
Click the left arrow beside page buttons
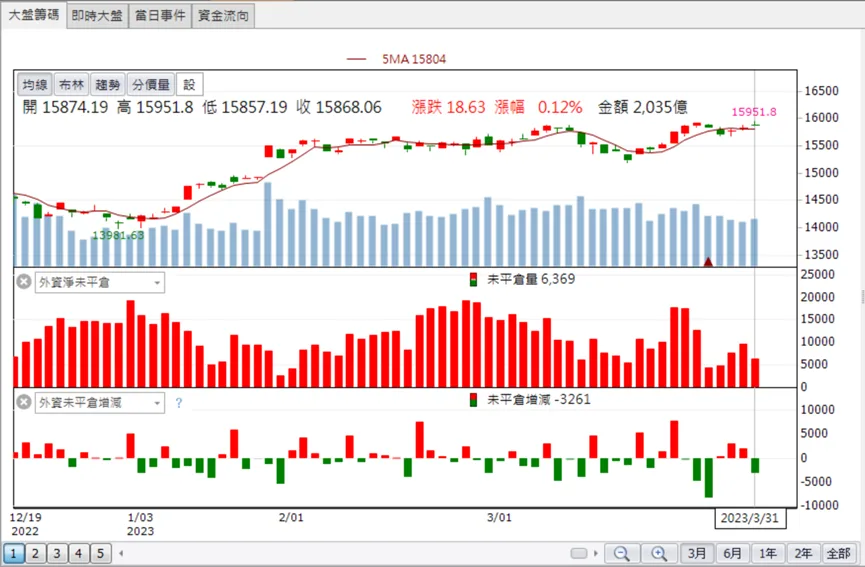[121, 553]
